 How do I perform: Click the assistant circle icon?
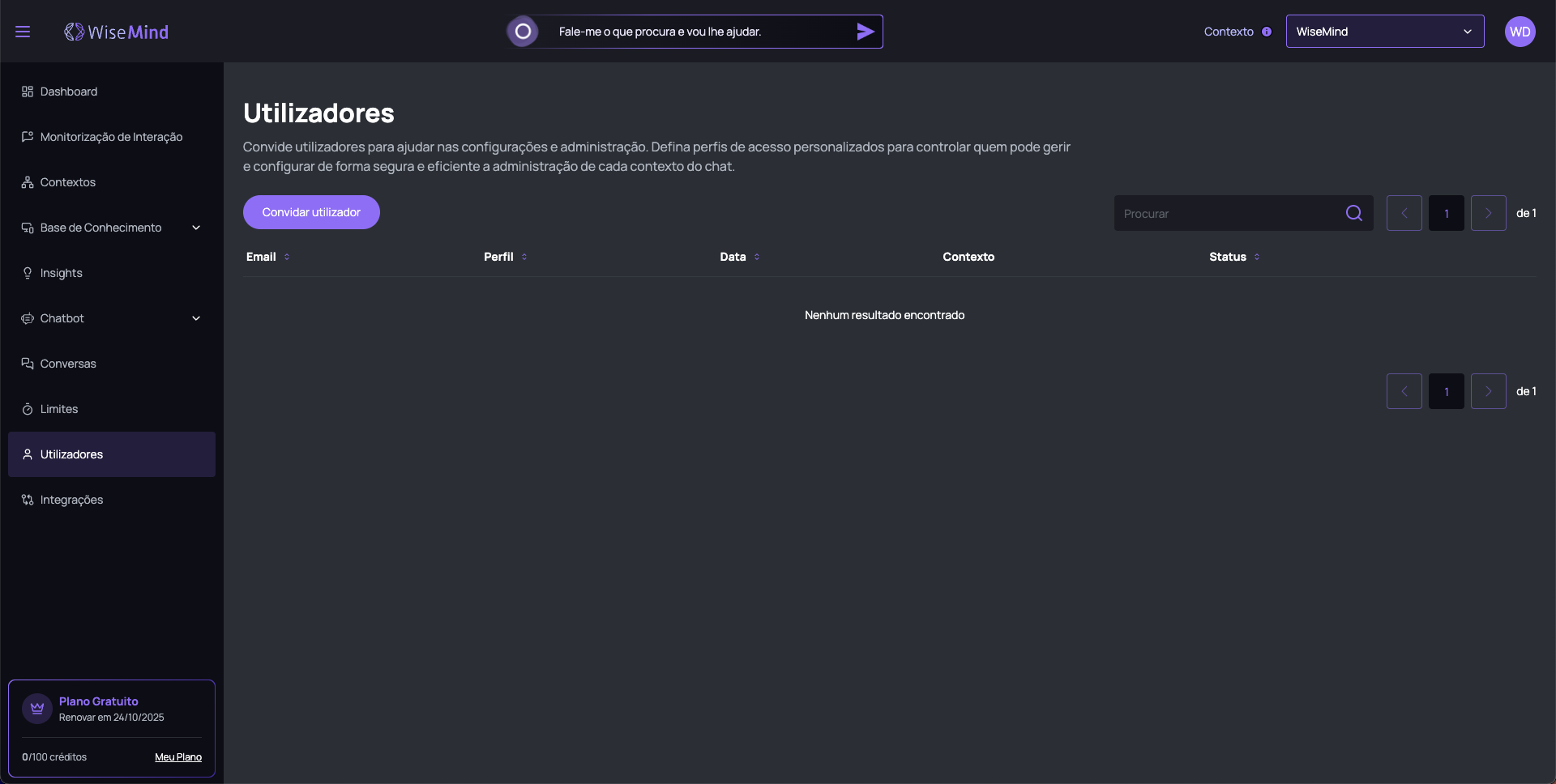[523, 32]
